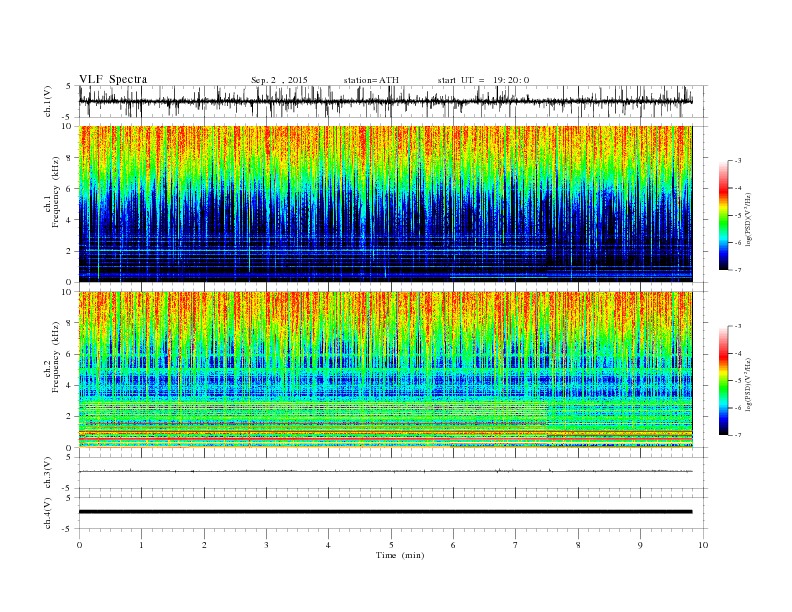Click the ch.1 voltage waveform trace panel
792x612 pixels.
(385, 101)
